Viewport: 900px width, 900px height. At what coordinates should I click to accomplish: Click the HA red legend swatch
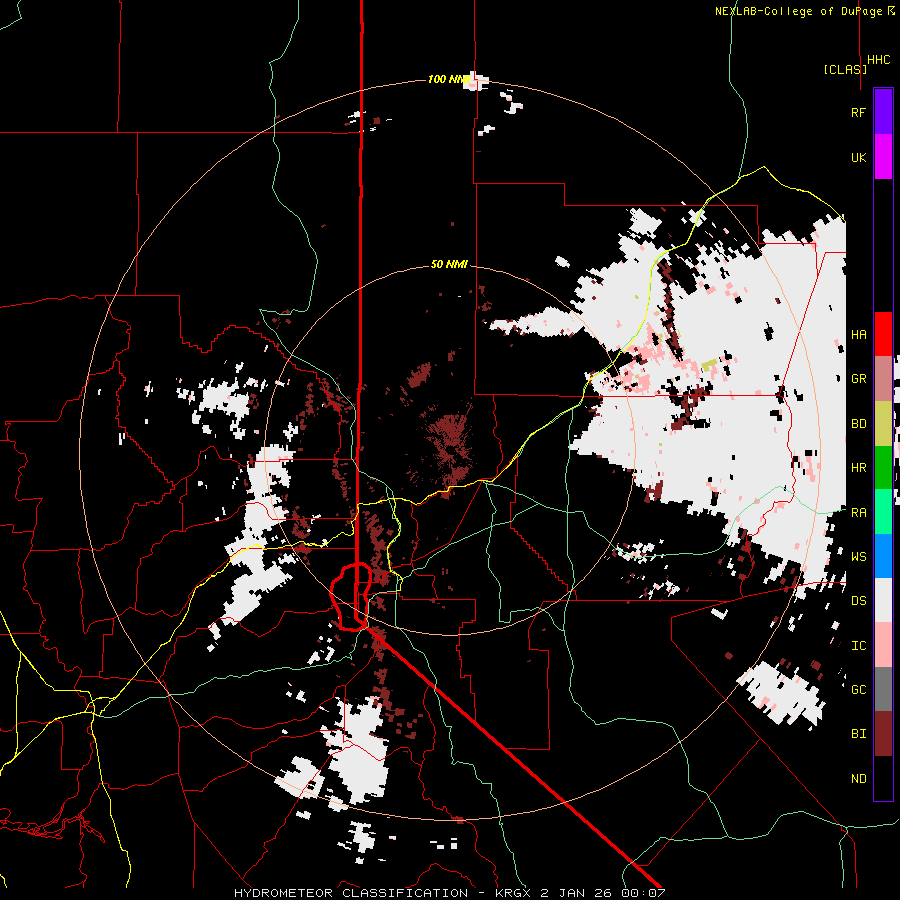point(883,334)
